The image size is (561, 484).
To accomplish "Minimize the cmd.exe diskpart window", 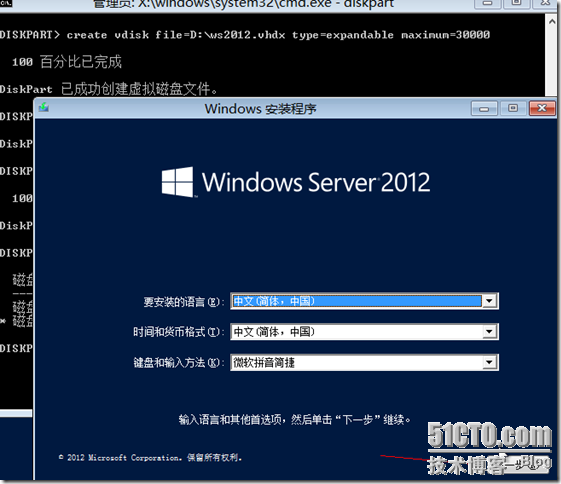I will coord(487,4).
